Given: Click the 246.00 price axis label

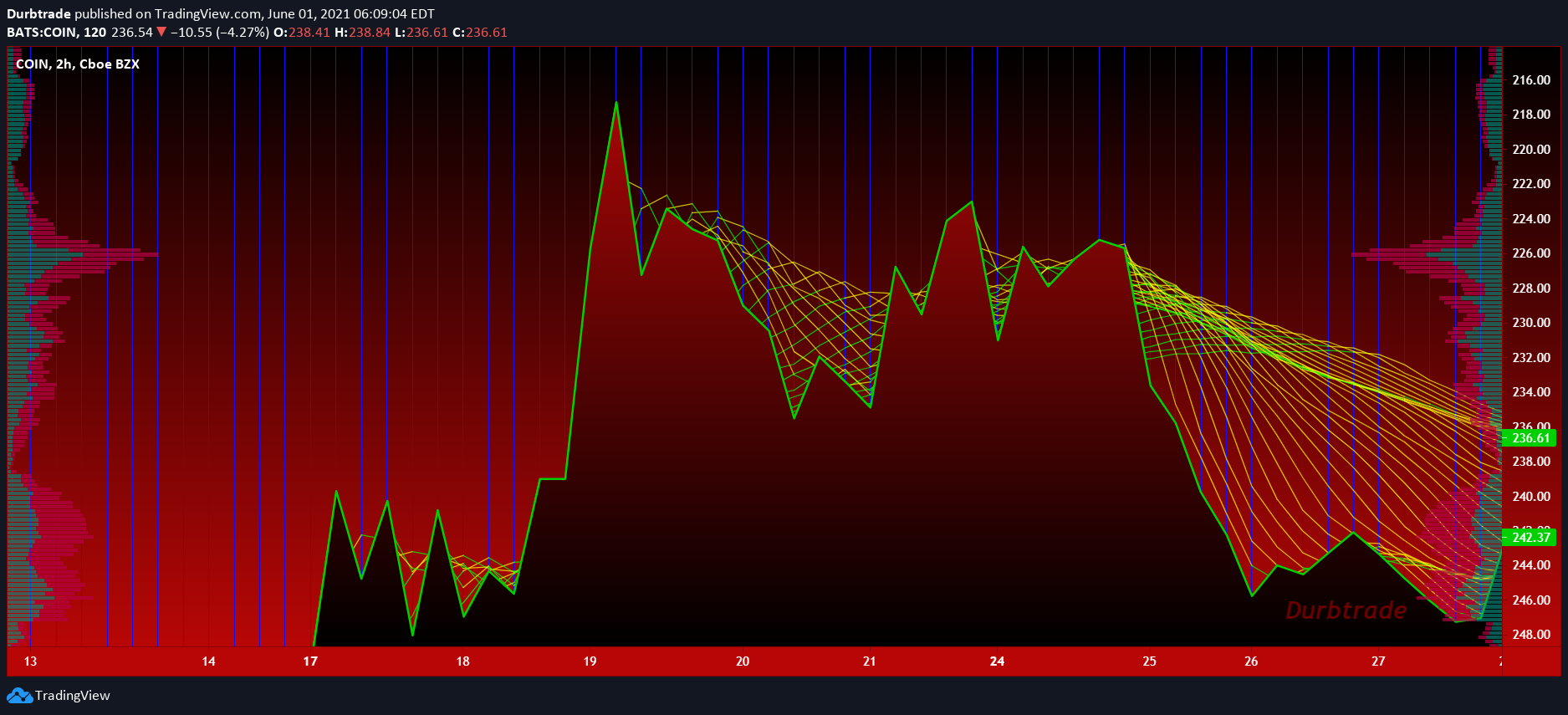Looking at the screenshot, I should pyautogui.click(x=1531, y=600).
